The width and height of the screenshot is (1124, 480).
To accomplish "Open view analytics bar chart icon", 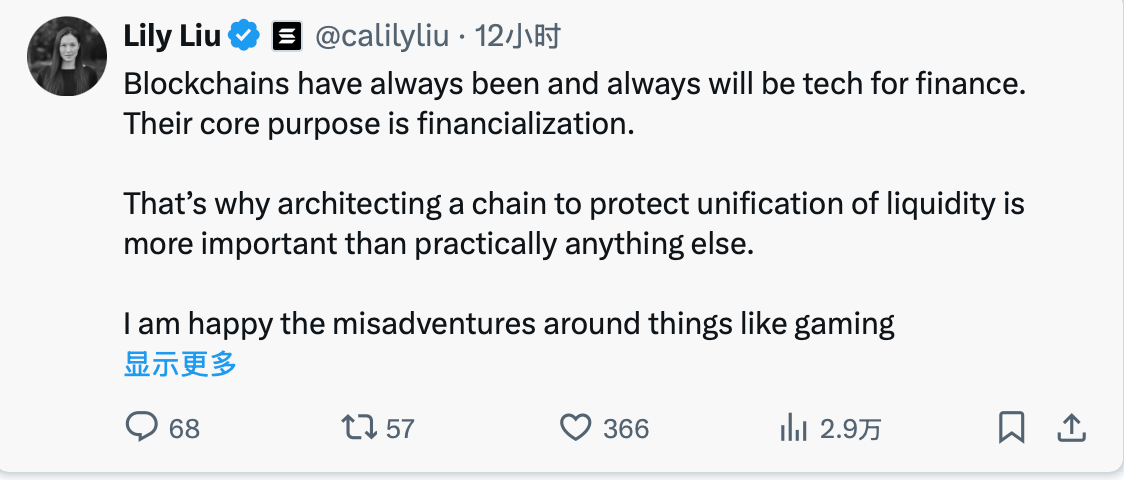I will point(793,428).
